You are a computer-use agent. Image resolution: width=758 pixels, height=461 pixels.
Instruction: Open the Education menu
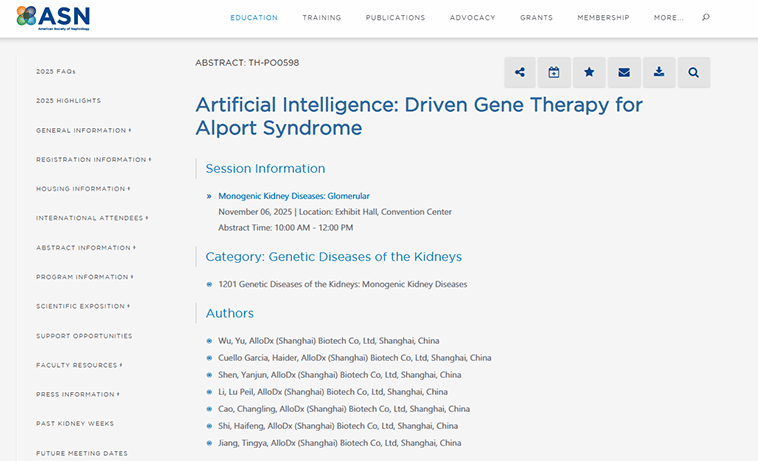(x=254, y=18)
